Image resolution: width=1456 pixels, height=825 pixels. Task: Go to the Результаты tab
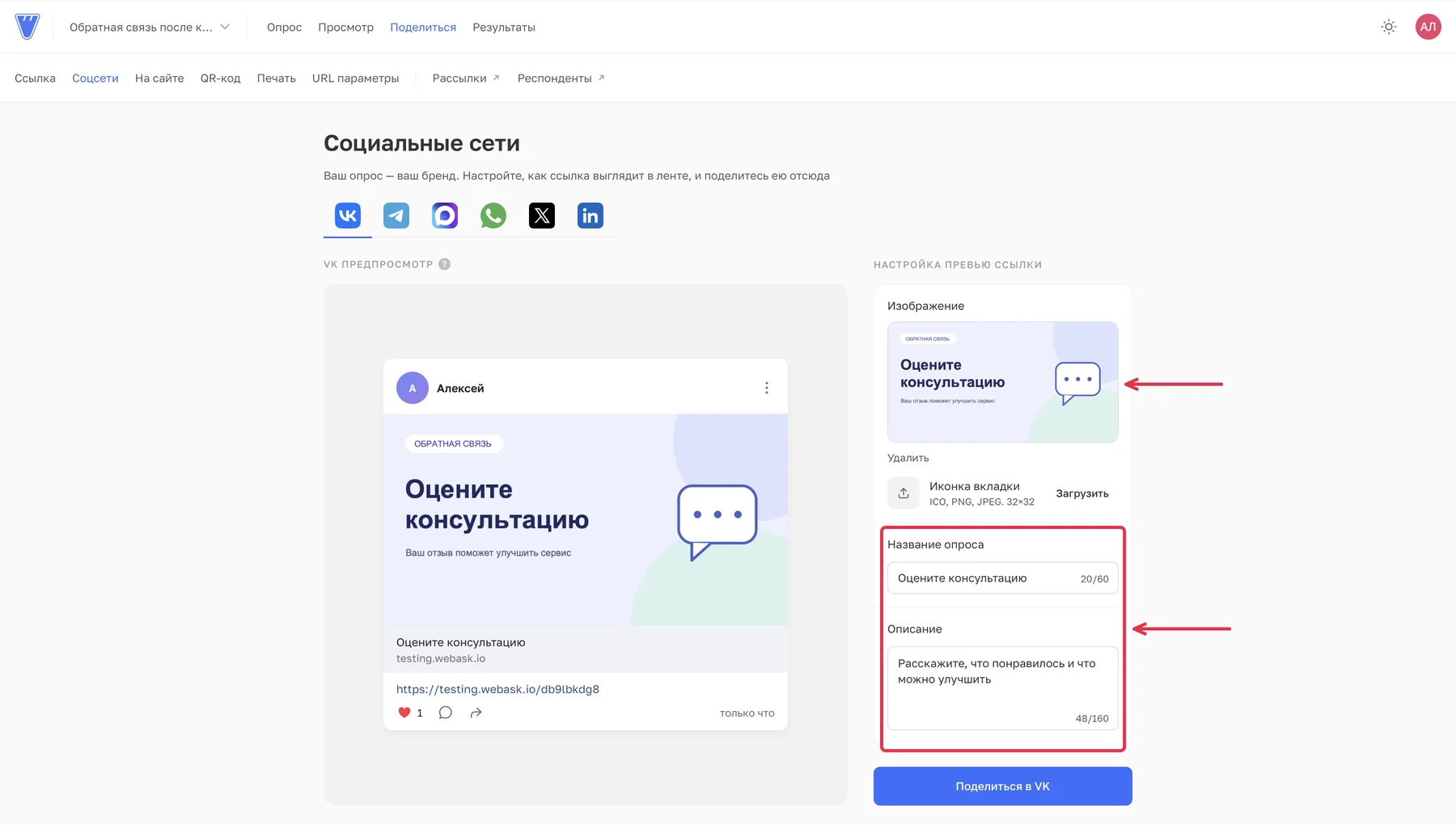click(x=504, y=27)
